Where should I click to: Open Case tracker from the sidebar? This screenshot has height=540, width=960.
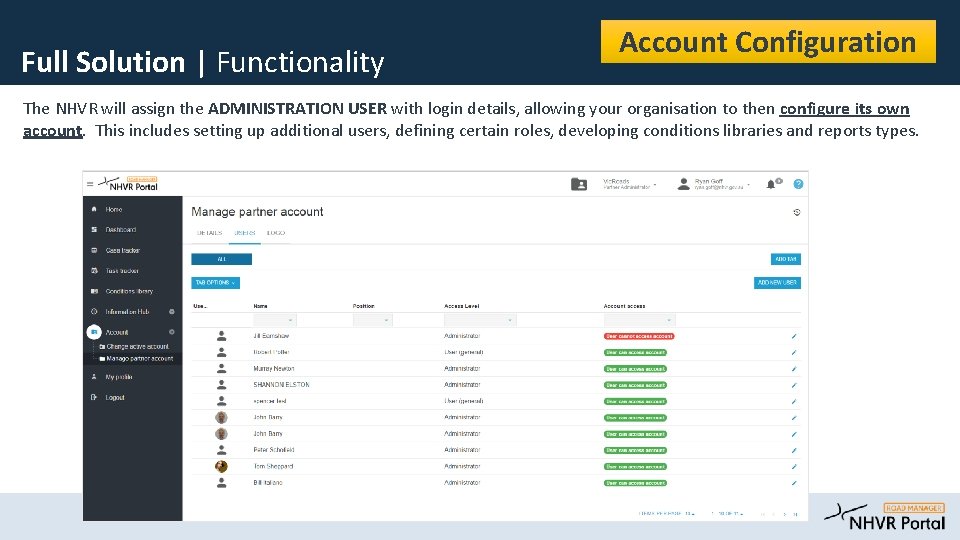[x=122, y=250]
